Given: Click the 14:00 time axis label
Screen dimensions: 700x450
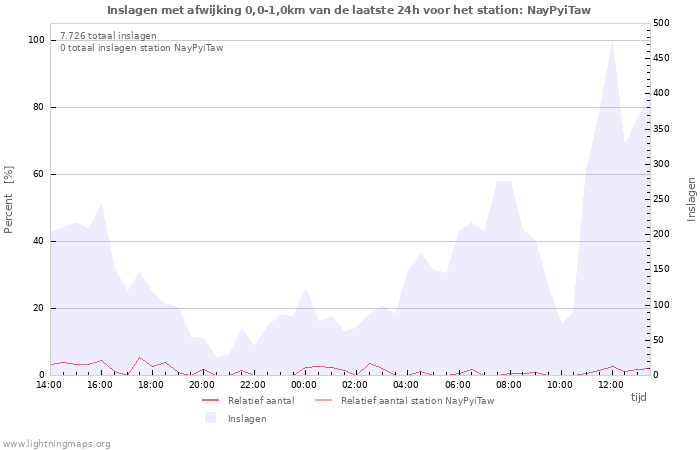Looking at the screenshot, I should coord(49,385).
